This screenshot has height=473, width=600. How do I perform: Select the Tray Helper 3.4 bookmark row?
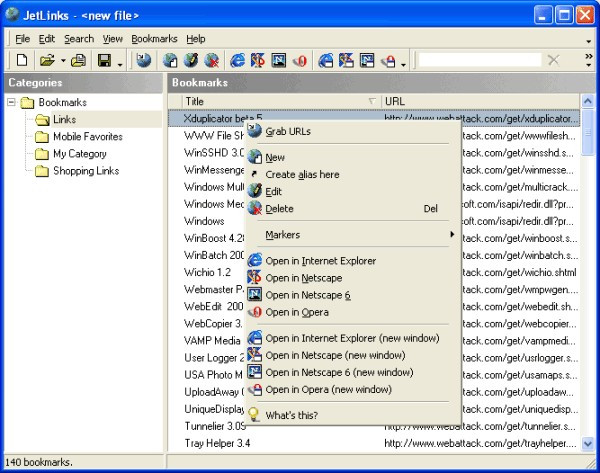click(x=374, y=443)
